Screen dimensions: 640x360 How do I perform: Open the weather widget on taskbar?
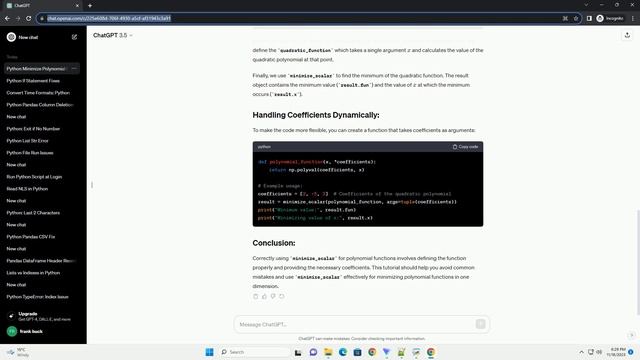coord(18,352)
